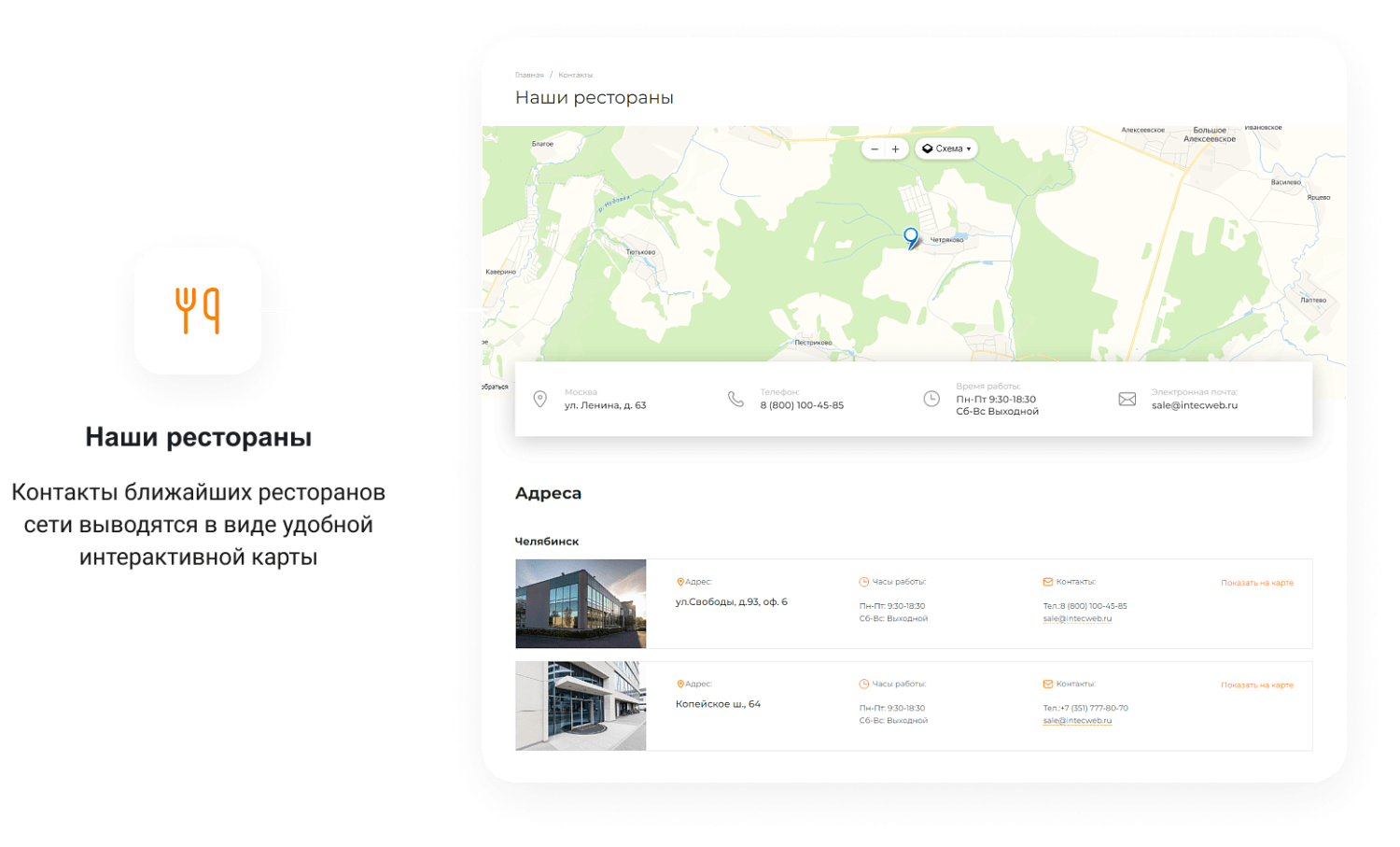Screen dimensions: 1400x847
Task: Show Копейское ш. restaurant on the map
Action: (x=1256, y=685)
